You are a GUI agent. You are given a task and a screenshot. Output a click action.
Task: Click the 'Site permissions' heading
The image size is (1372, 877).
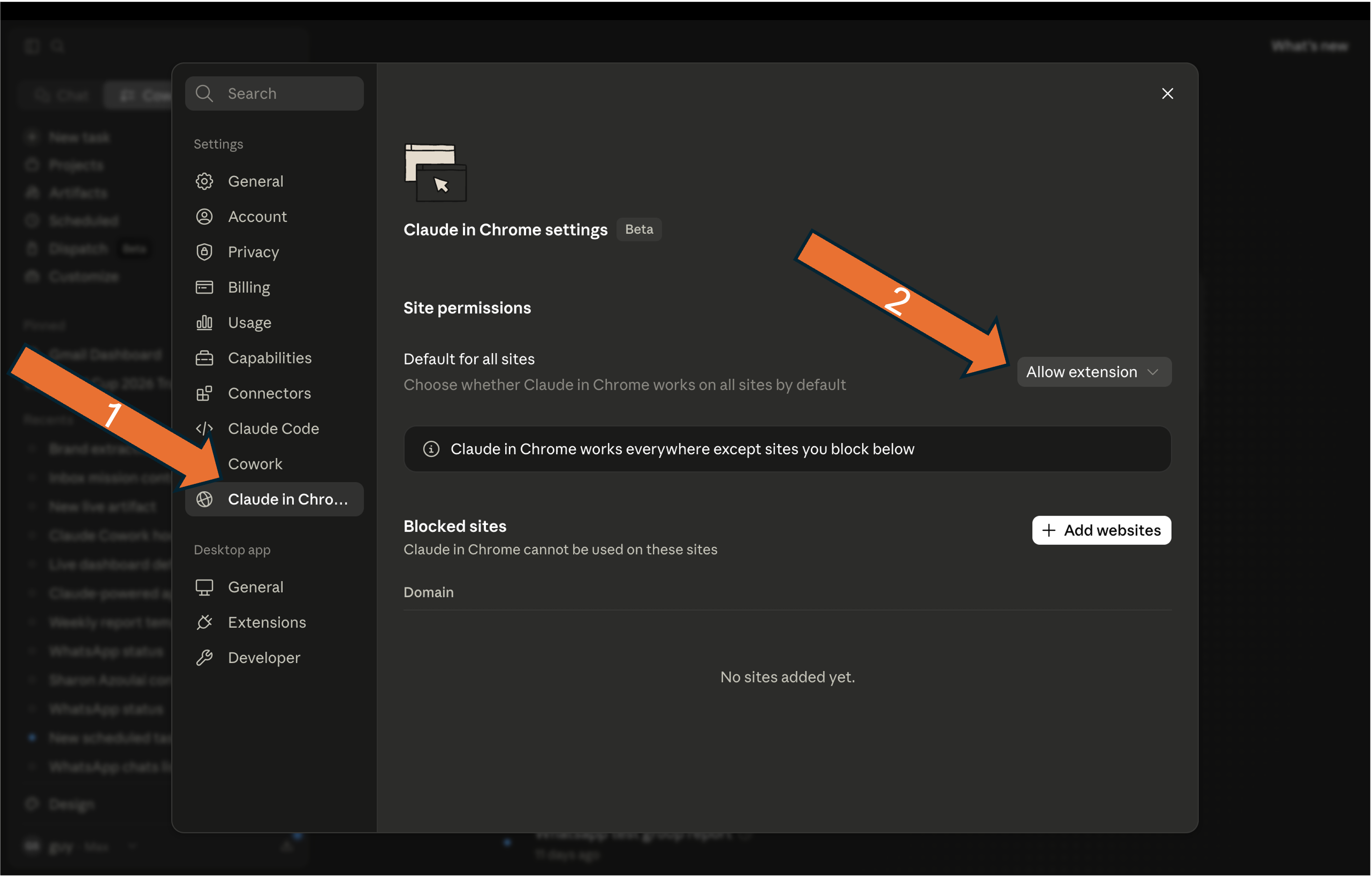tap(467, 308)
